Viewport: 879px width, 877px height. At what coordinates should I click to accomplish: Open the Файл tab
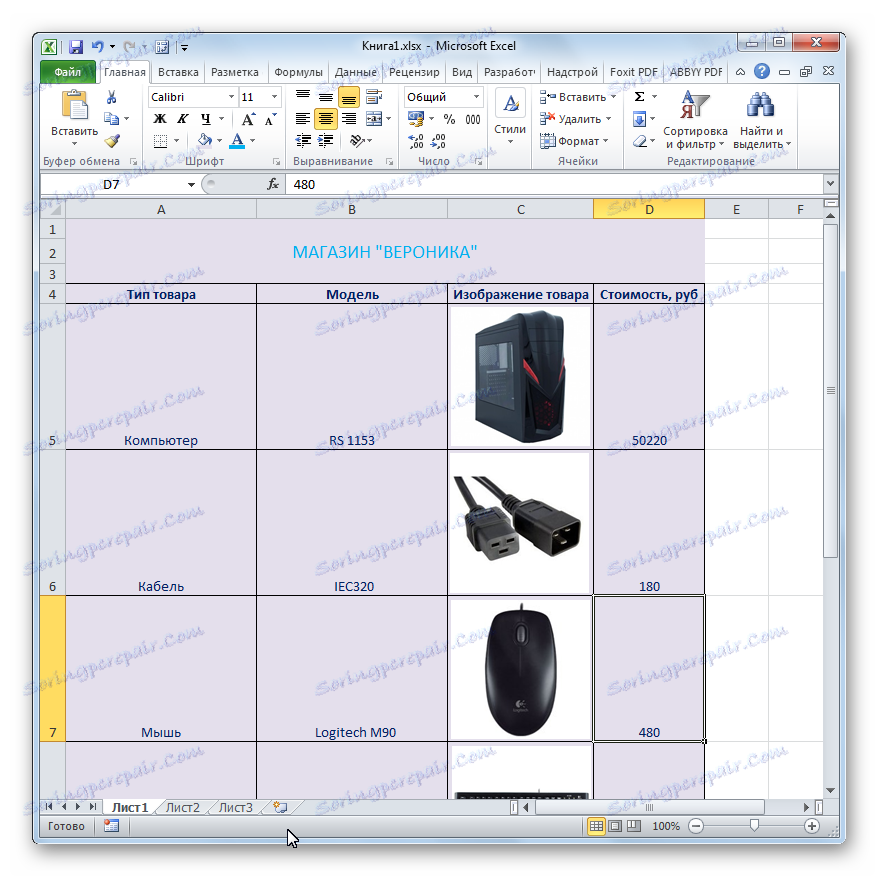(68, 72)
